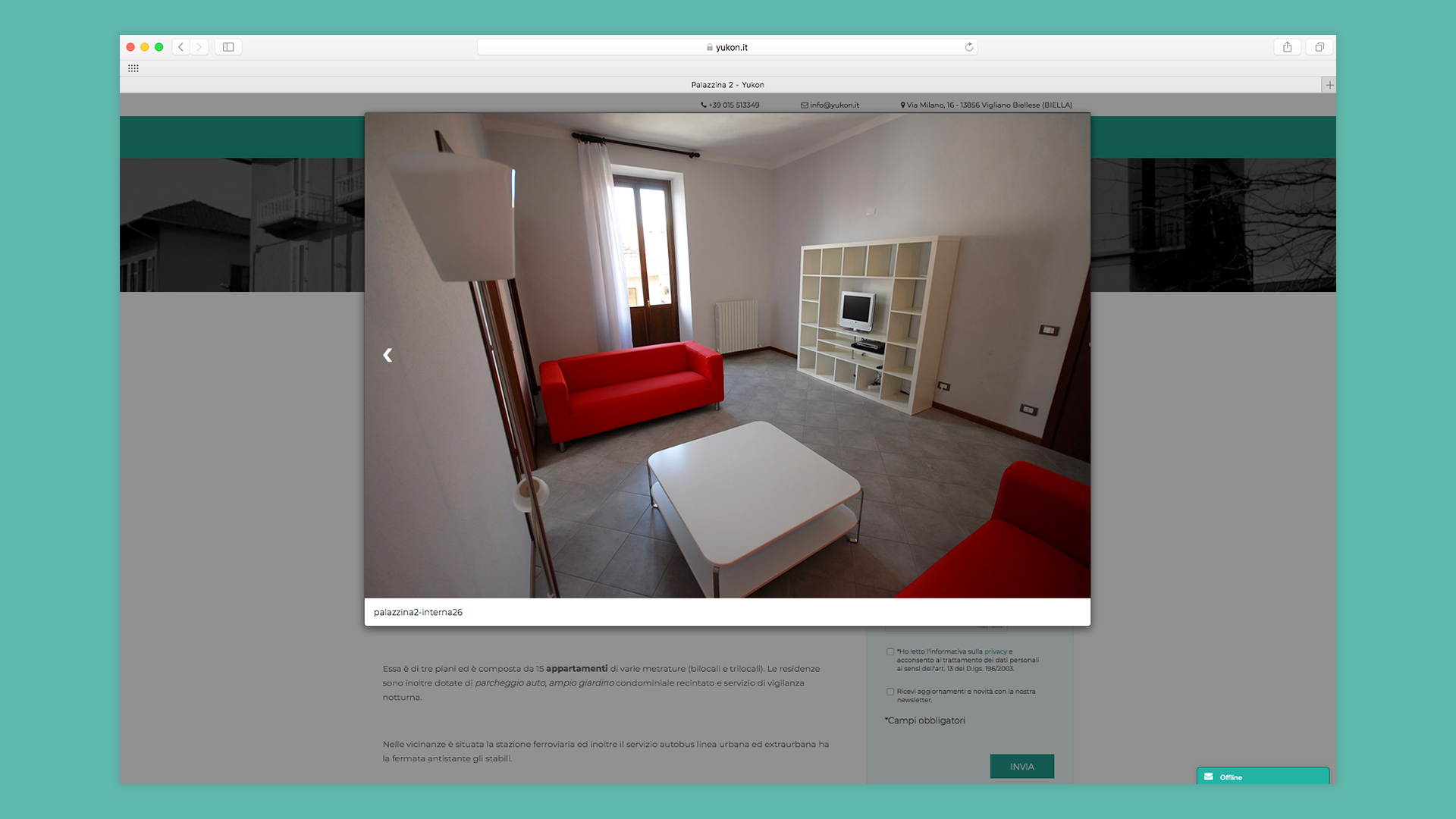Click the lock icon in address bar
The width and height of the screenshot is (1456, 819).
710,47
